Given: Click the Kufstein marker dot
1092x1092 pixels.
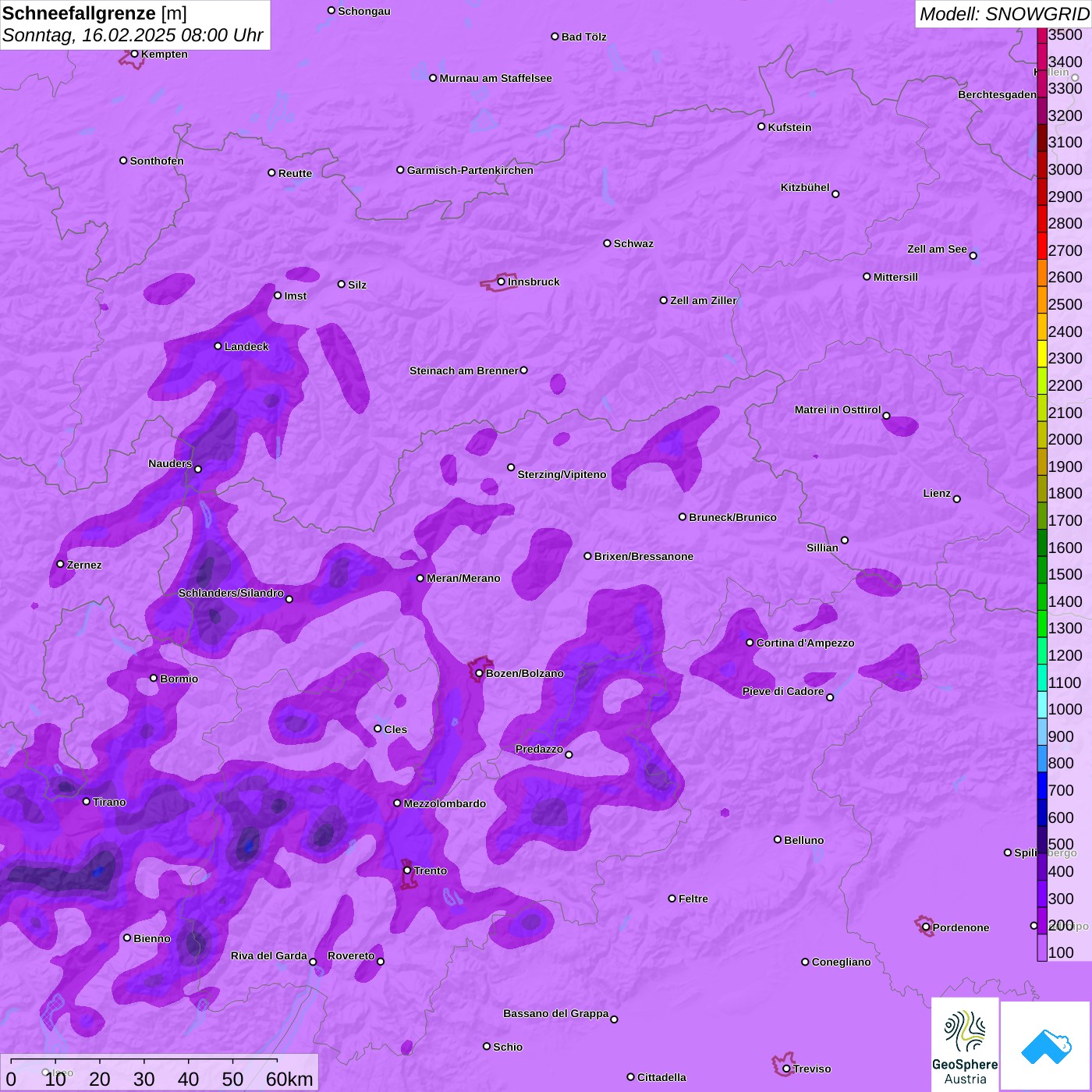Looking at the screenshot, I should [x=761, y=126].
